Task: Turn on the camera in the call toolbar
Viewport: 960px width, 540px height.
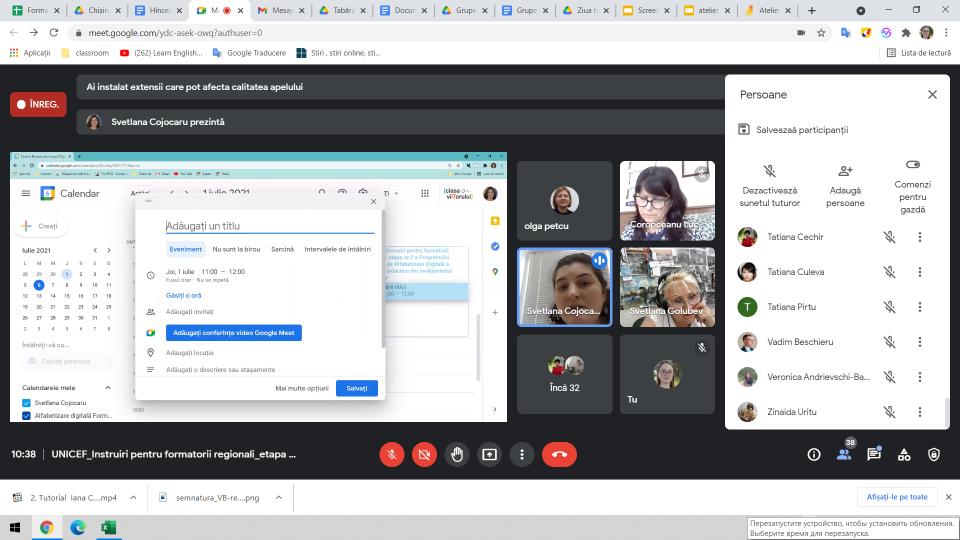Action: pyautogui.click(x=424, y=454)
